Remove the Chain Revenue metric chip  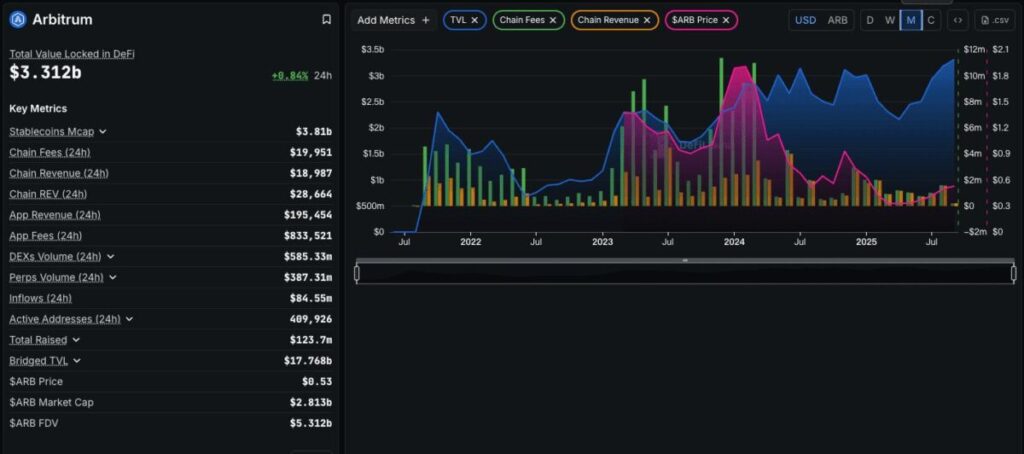[x=647, y=20]
